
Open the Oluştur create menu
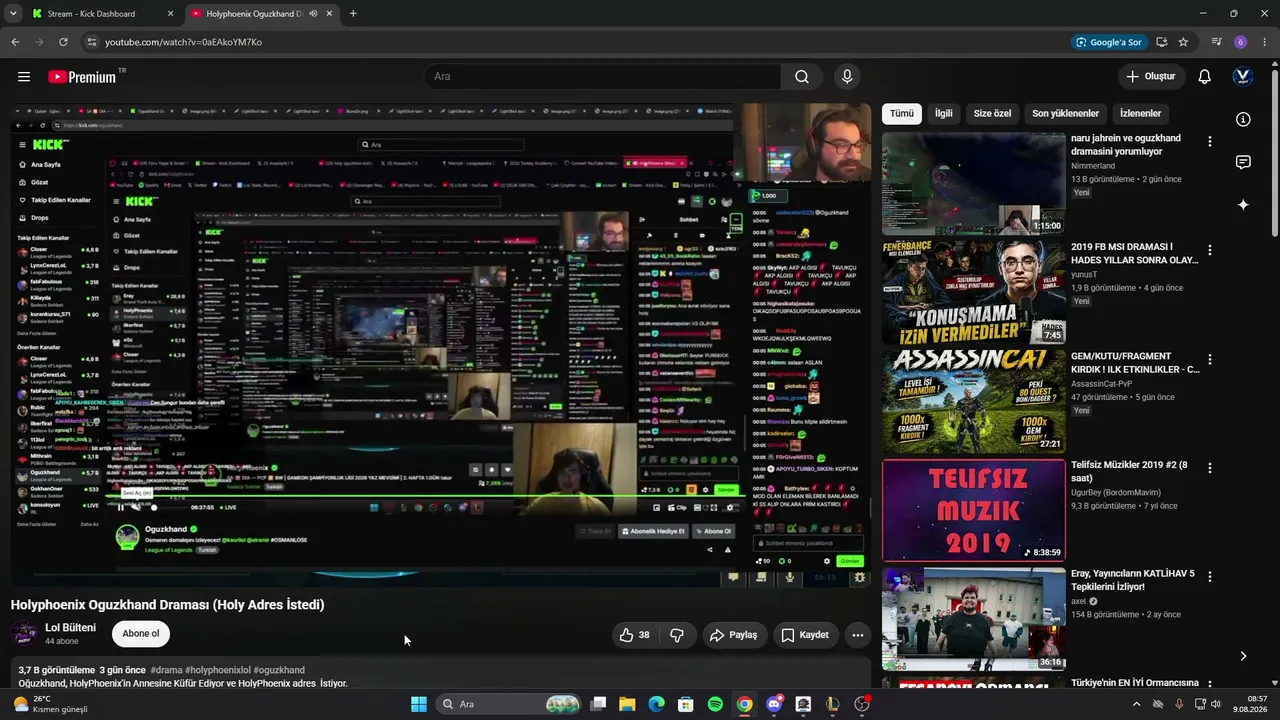coord(1151,77)
